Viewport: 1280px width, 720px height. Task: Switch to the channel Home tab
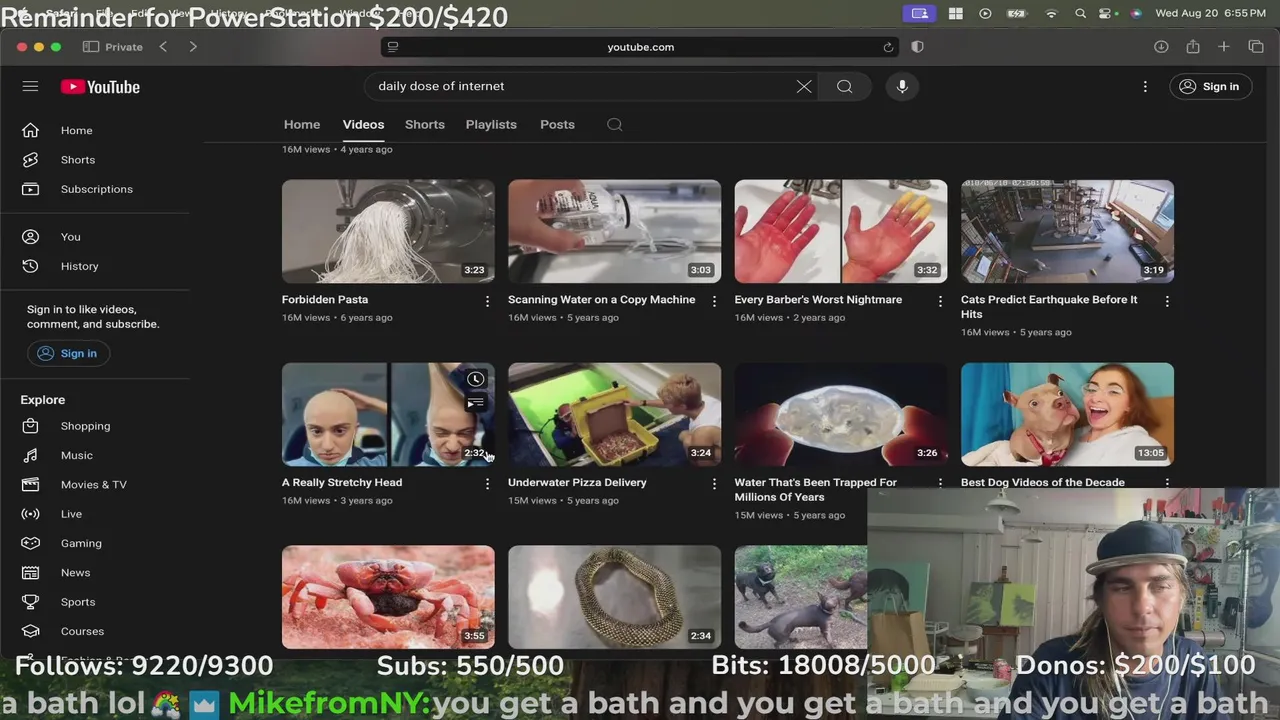302,125
